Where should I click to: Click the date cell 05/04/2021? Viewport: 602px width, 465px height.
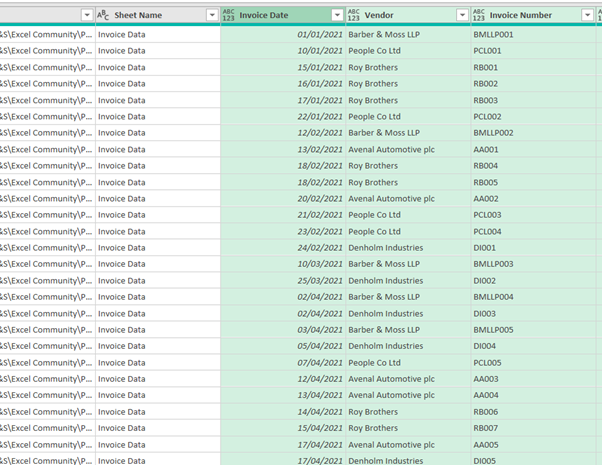tap(283, 346)
